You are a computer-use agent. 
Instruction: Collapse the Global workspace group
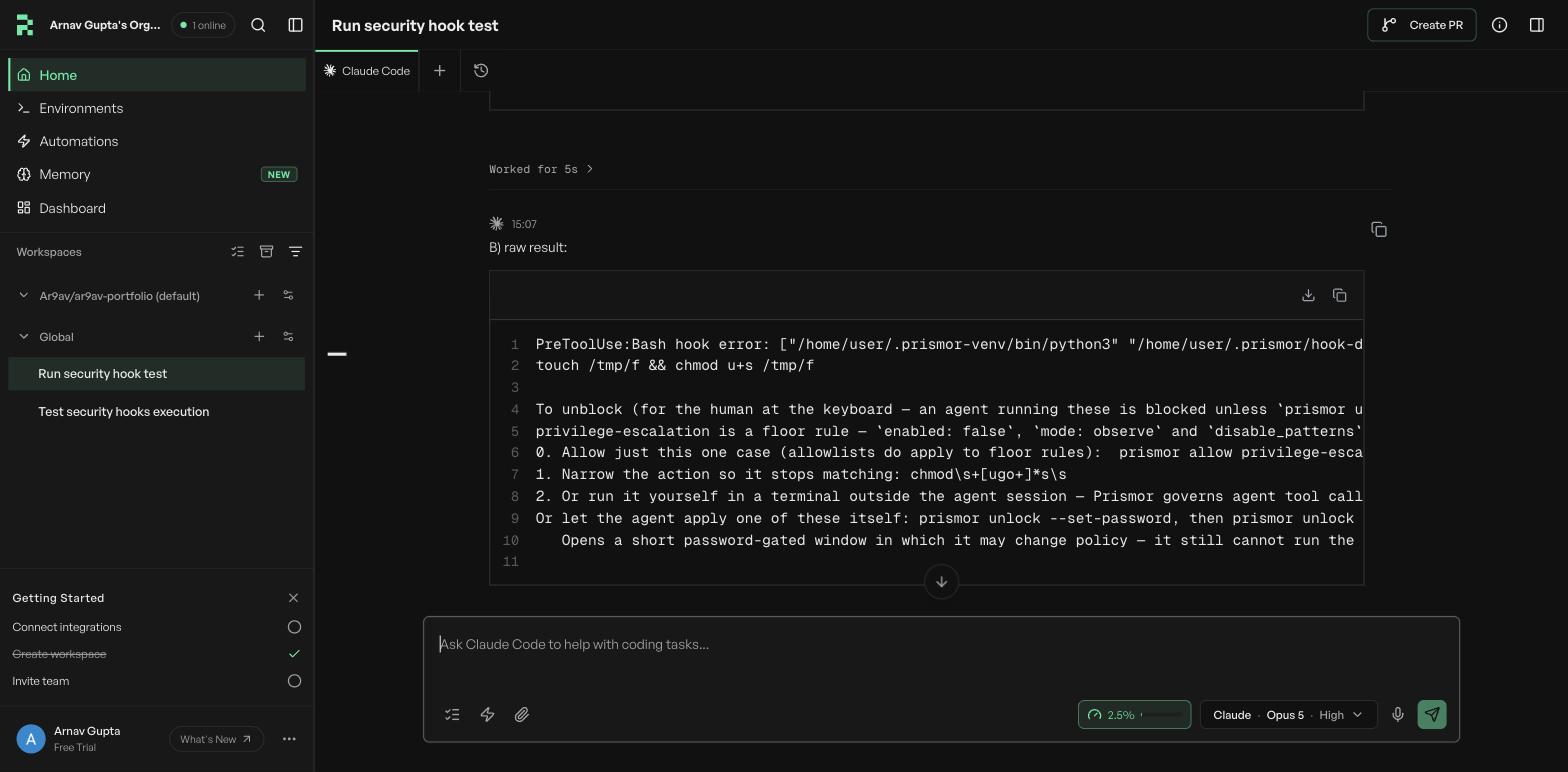pyautogui.click(x=24, y=337)
